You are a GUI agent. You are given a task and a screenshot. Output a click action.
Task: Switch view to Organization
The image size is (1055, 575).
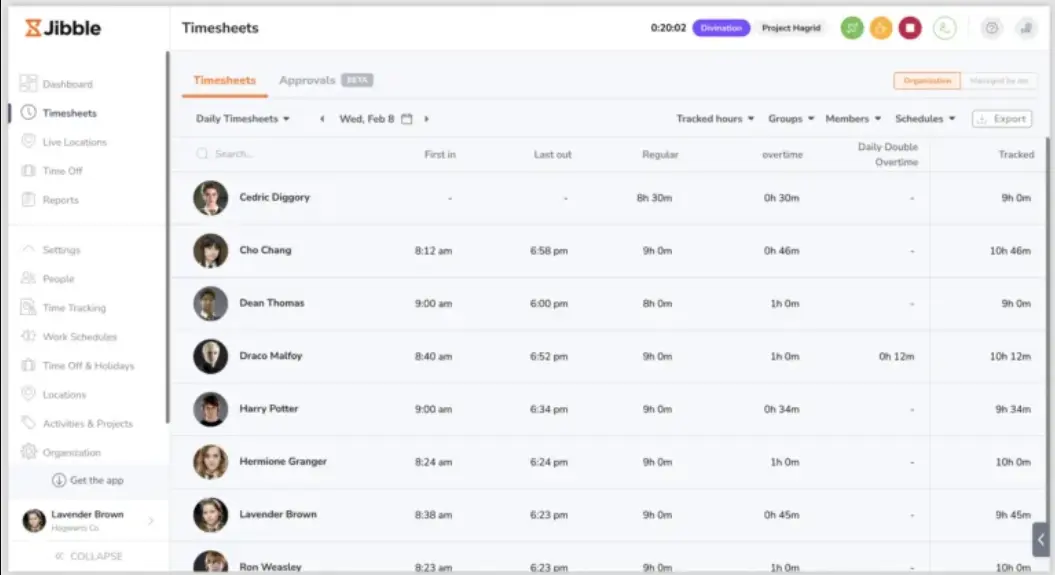926,81
